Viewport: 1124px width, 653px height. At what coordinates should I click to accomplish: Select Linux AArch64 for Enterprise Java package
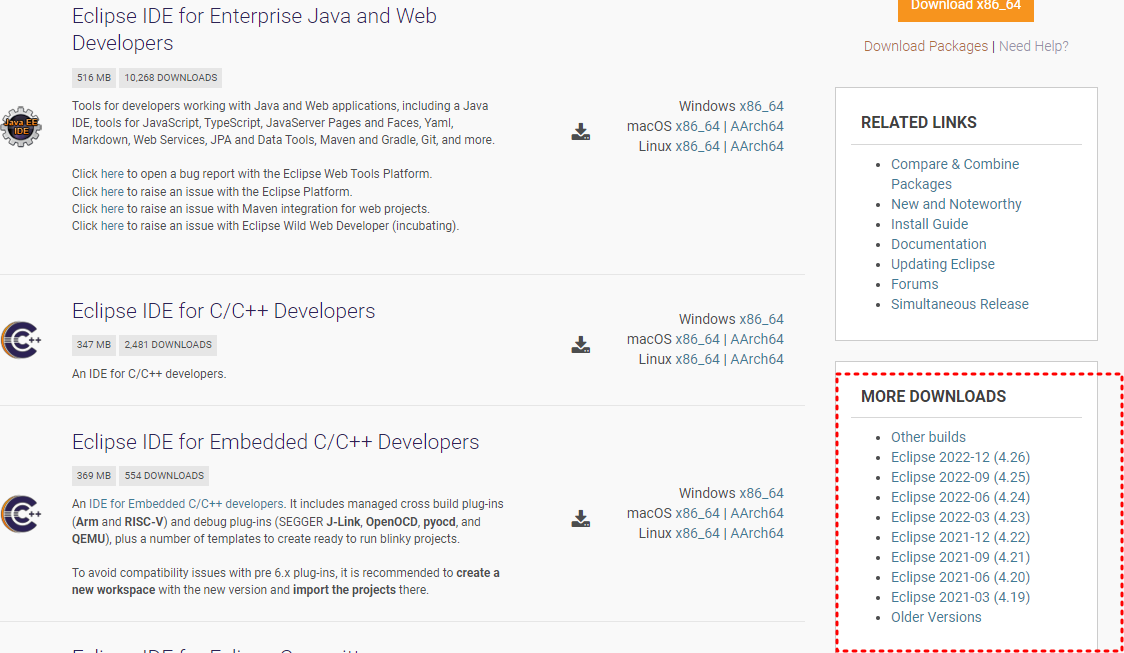click(757, 146)
